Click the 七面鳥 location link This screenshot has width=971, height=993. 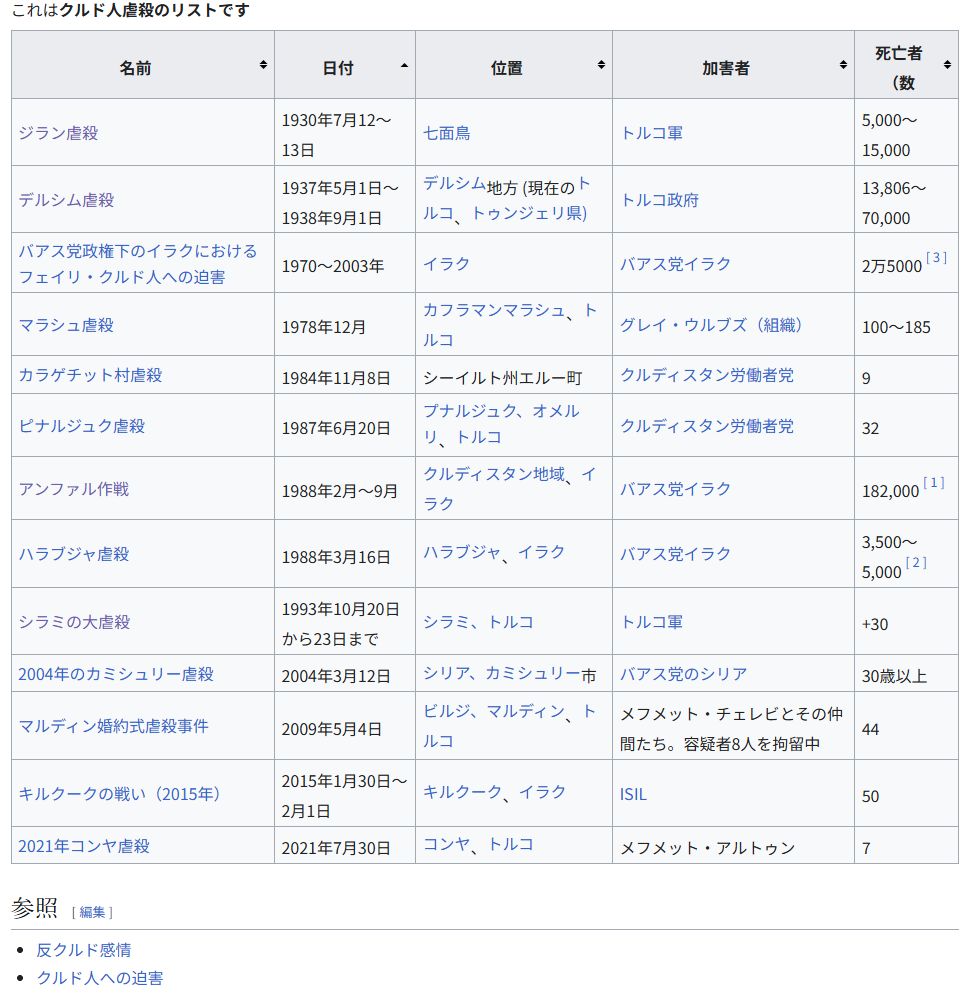pyautogui.click(x=446, y=133)
